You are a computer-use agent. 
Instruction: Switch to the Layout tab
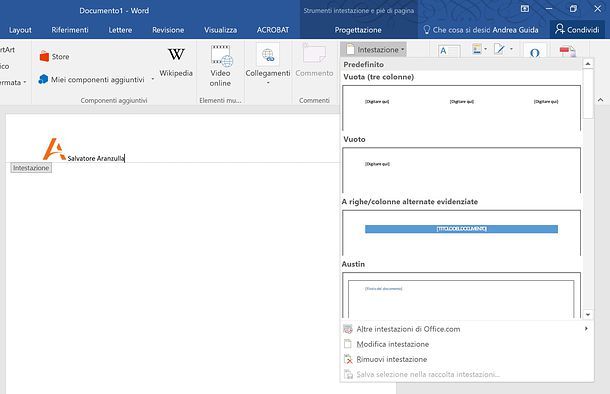(x=20, y=30)
